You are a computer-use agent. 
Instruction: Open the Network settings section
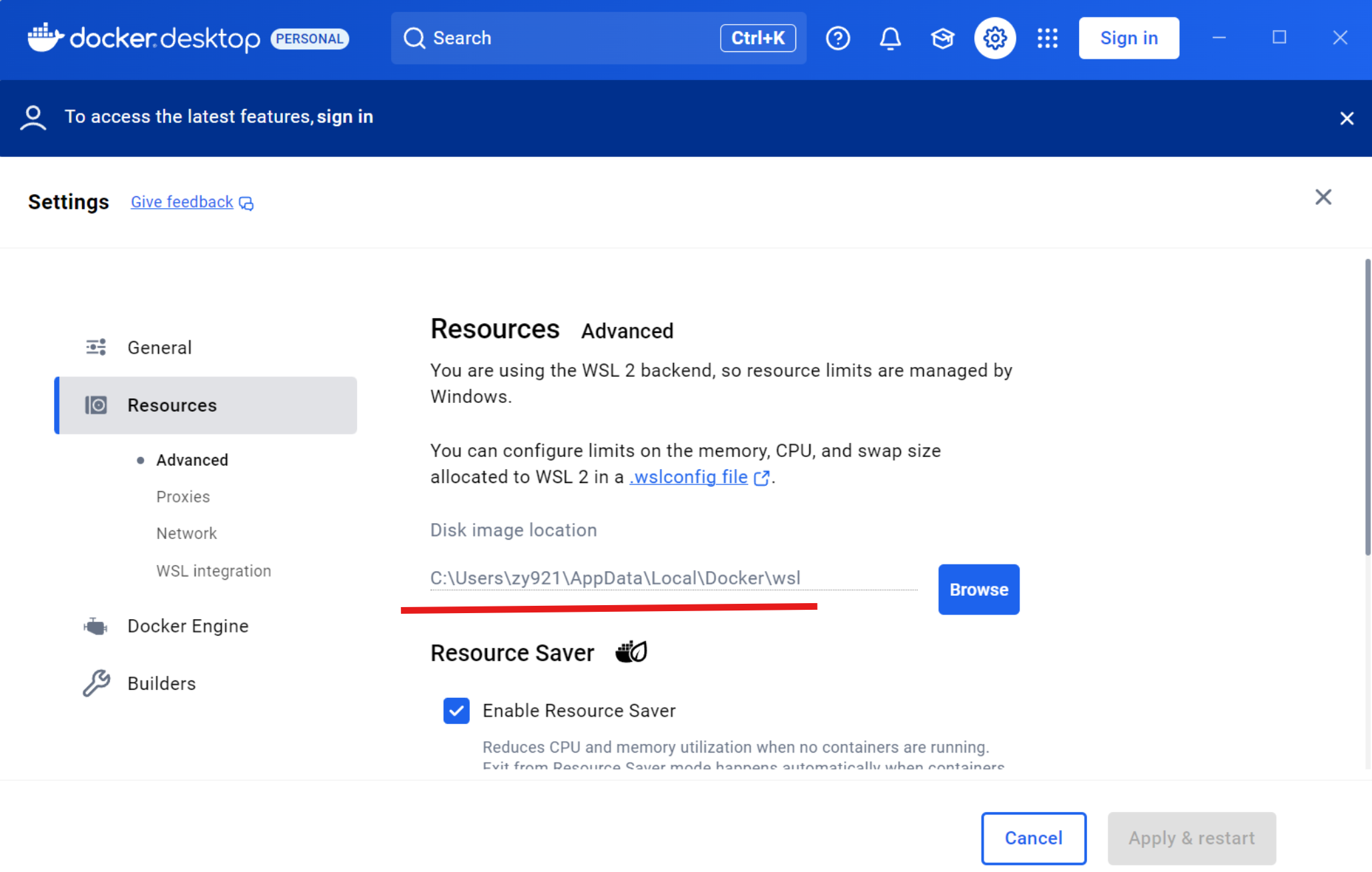point(186,533)
